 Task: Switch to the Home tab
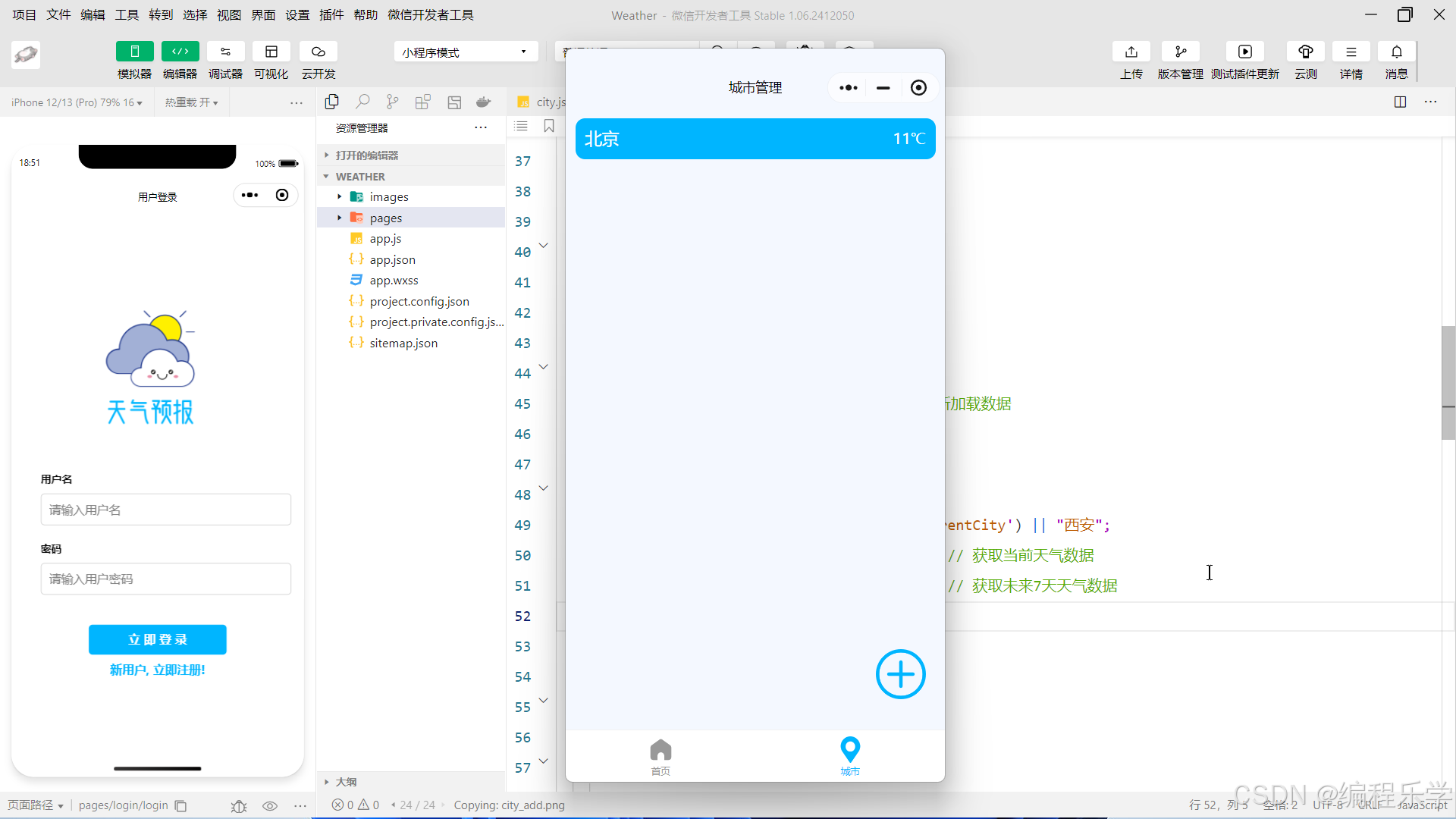coord(661,756)
